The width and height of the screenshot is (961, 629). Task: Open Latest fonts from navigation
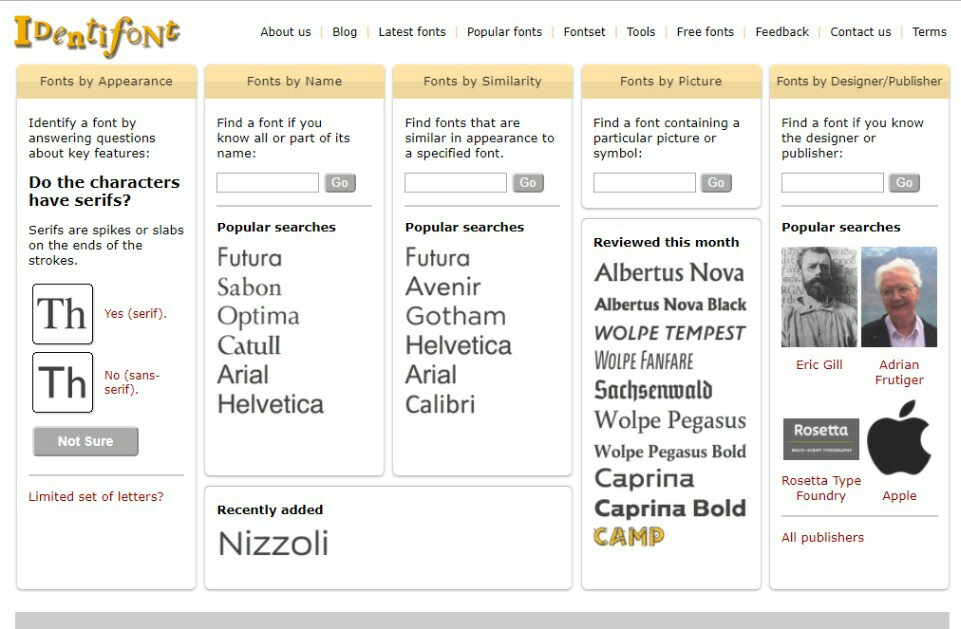coord(412,32)
